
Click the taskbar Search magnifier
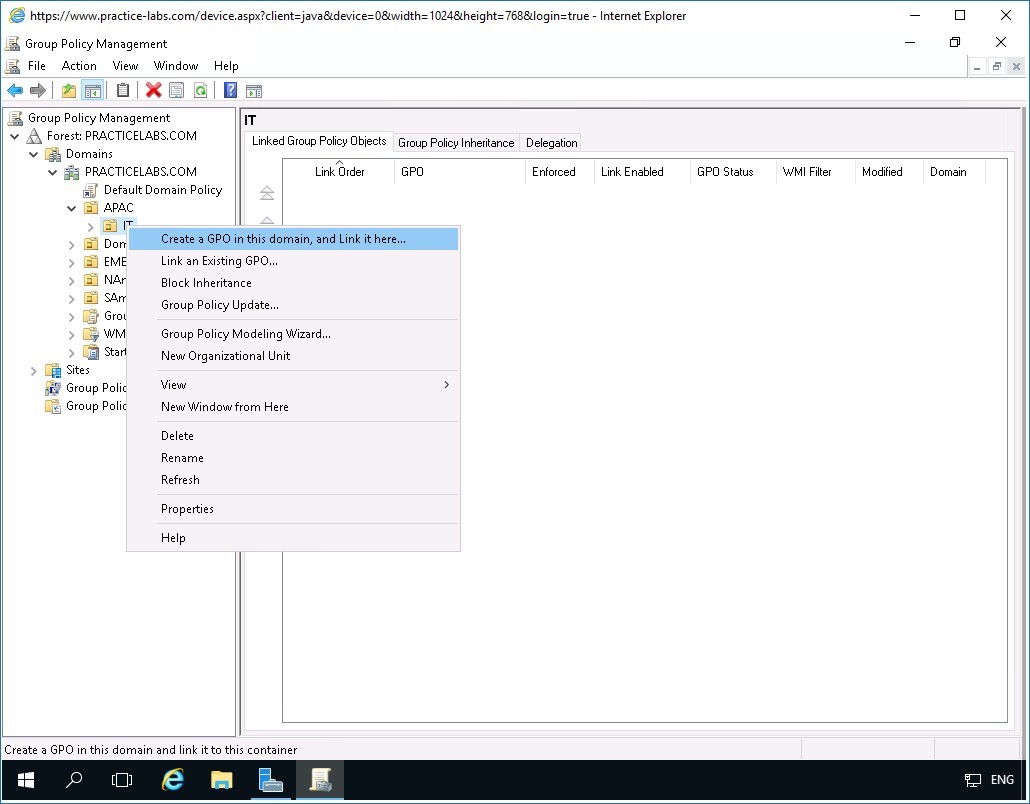(x=74, y=780)
